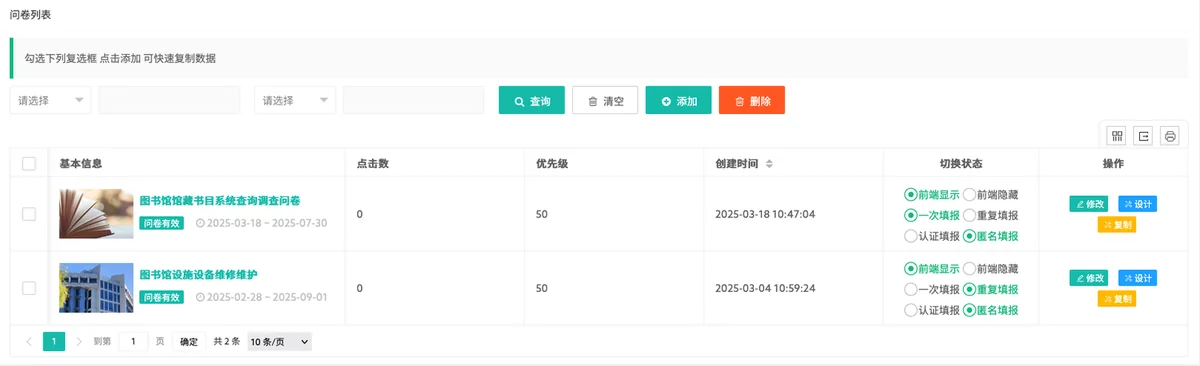Screen dimensions: 1200x366
Task: Click the 问卷列表 page title
Action: [31, 15]
